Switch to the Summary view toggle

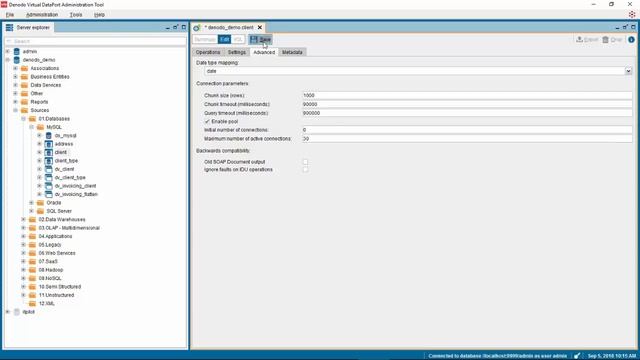(205, 40)
